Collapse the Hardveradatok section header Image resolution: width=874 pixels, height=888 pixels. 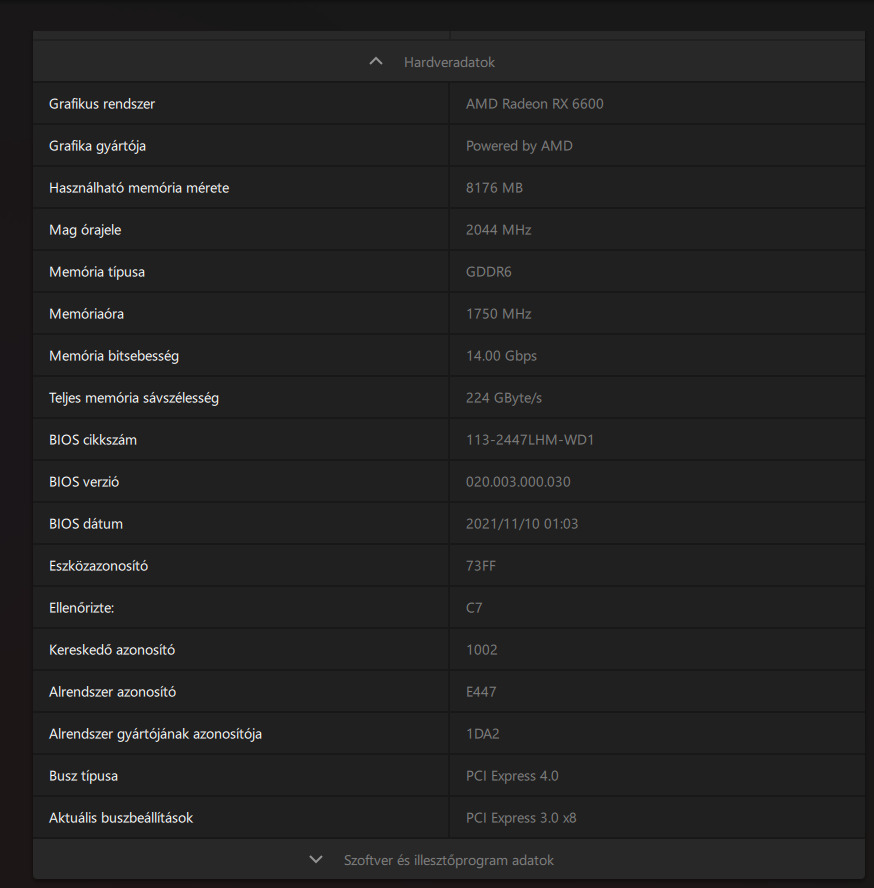pyautogui.click(x=449, y=62)
